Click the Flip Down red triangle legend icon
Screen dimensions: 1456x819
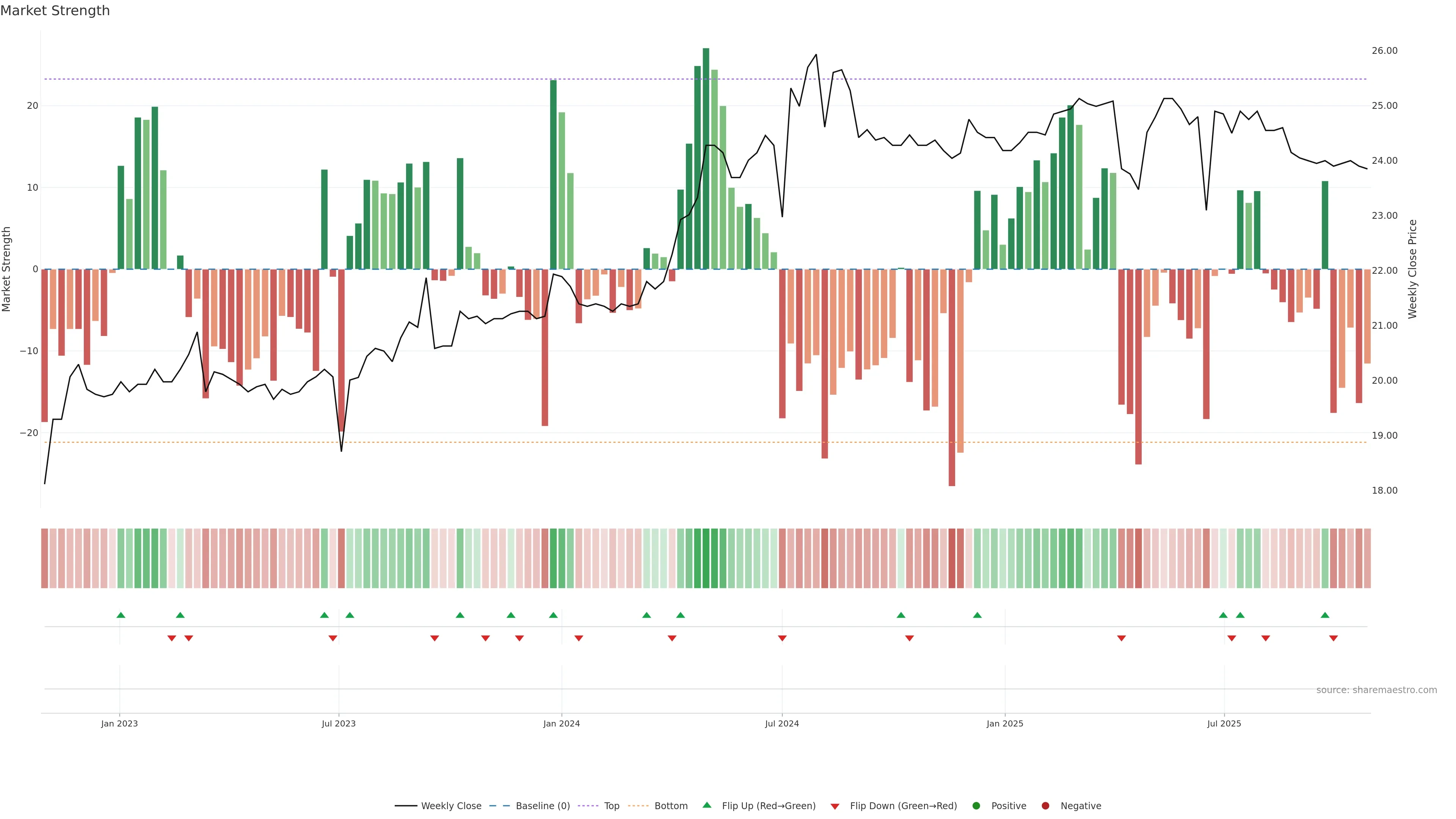pos(835,806)
